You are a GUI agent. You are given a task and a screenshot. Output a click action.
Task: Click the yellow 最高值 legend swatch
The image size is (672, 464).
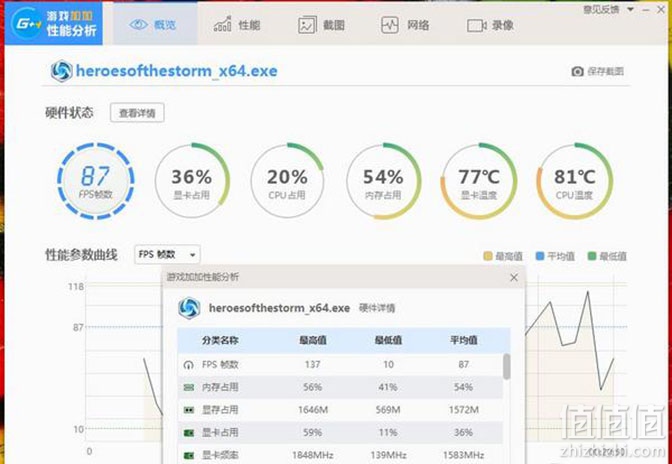[x=488, y=256]
